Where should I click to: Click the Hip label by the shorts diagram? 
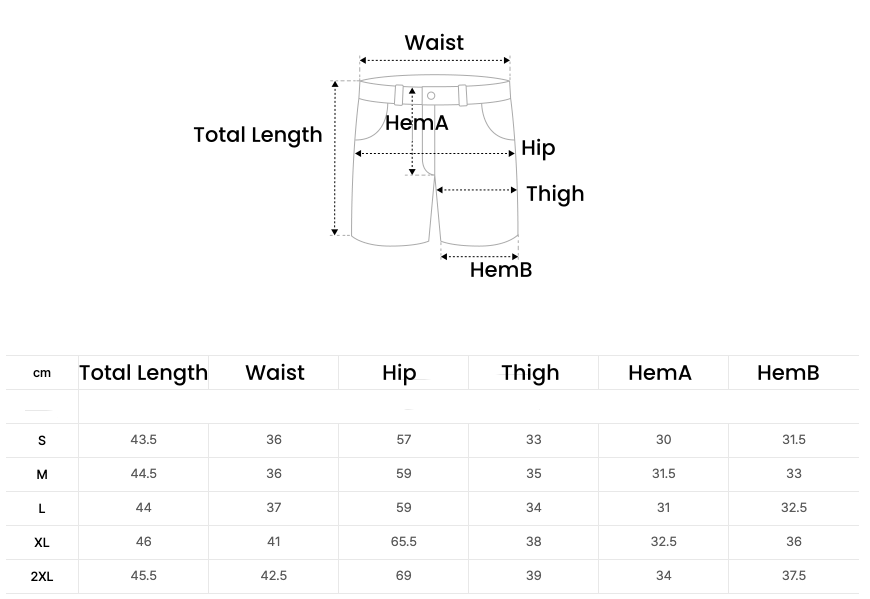pos(538,148)
